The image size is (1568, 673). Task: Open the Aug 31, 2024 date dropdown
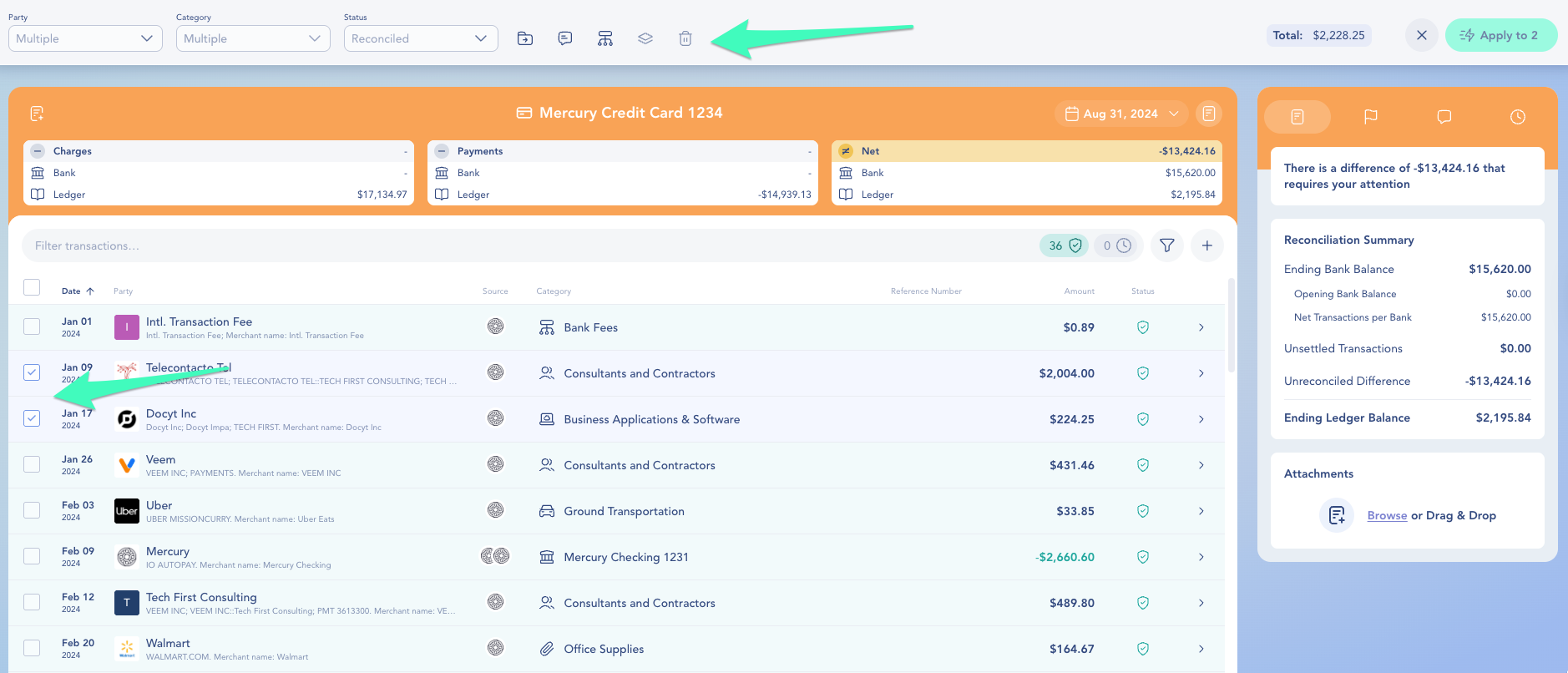point(1120,114)
